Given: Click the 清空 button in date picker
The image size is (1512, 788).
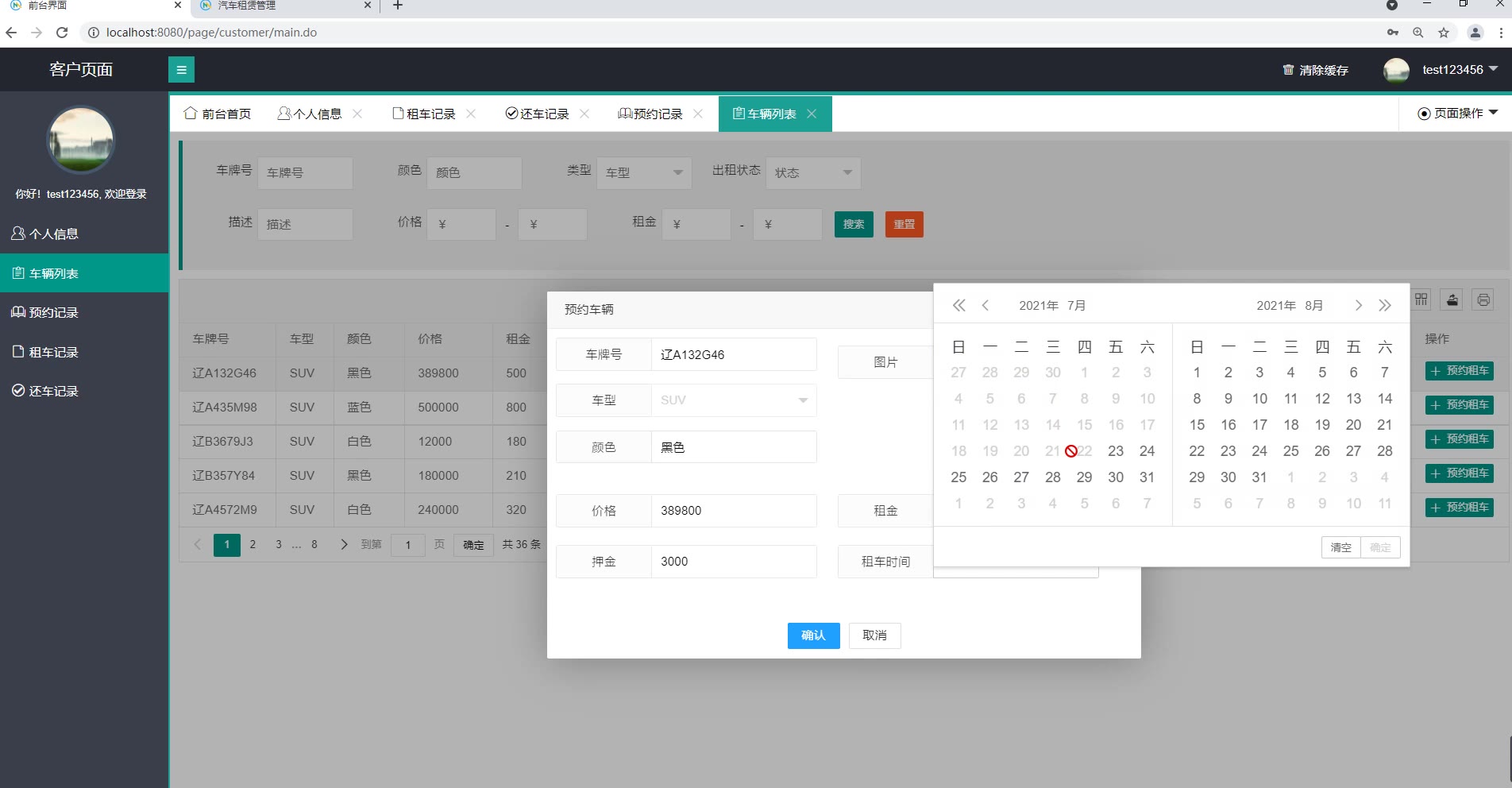Looking at the screenshot, I should click(x=1340, y=547).
